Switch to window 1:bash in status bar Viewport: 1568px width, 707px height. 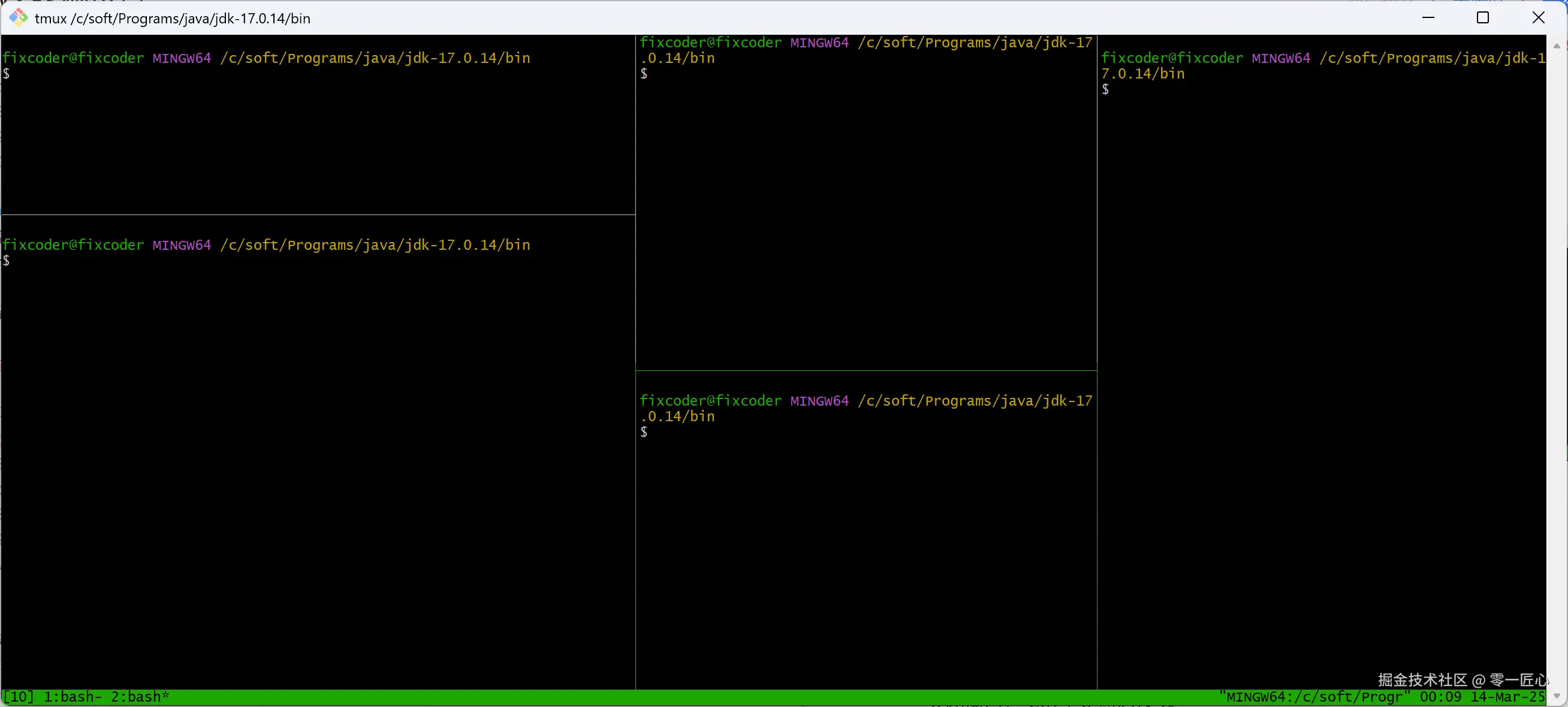[72, 697]
